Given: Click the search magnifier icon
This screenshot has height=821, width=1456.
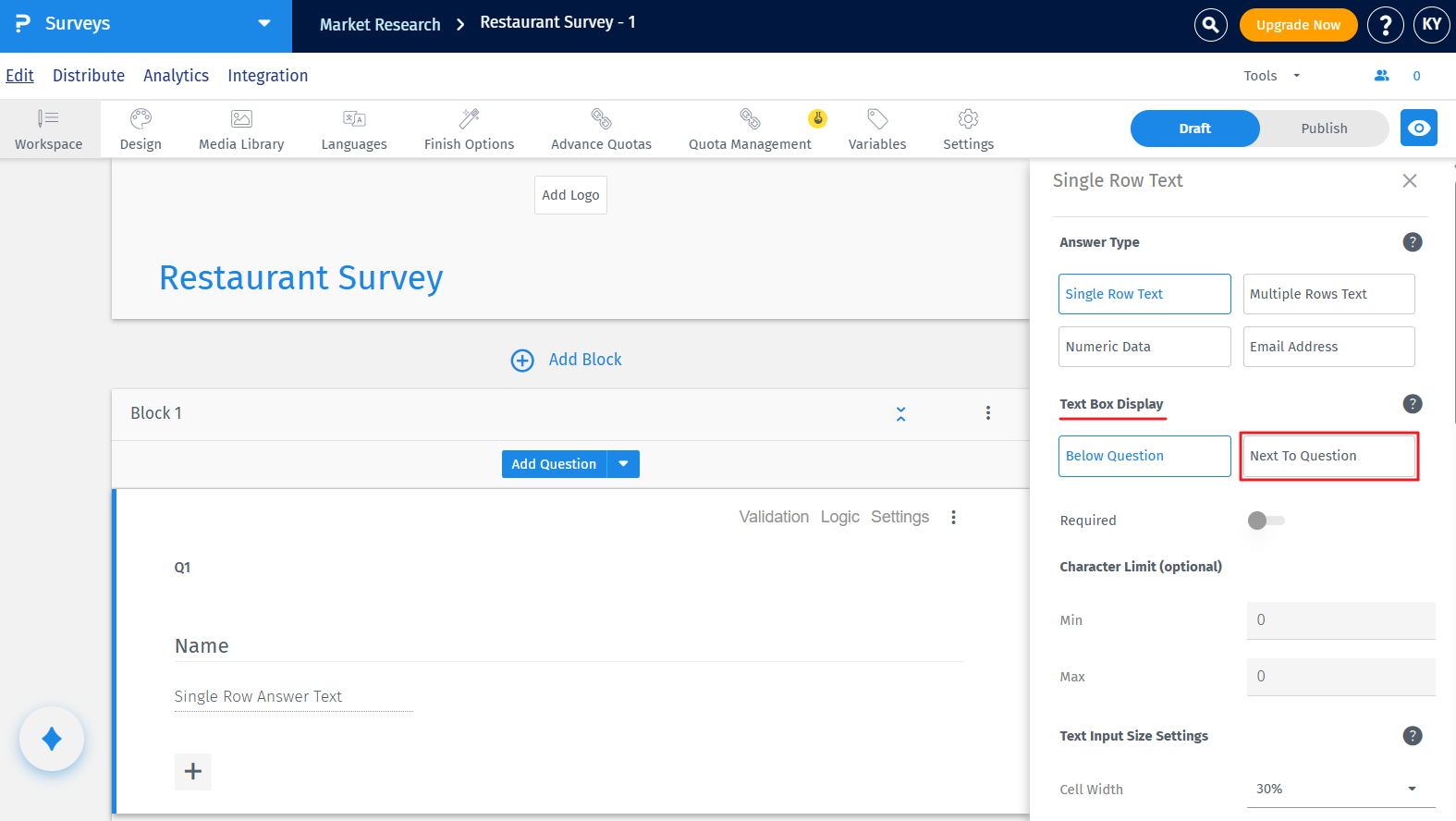Looking at the screenshot, I should [1210, 25].
